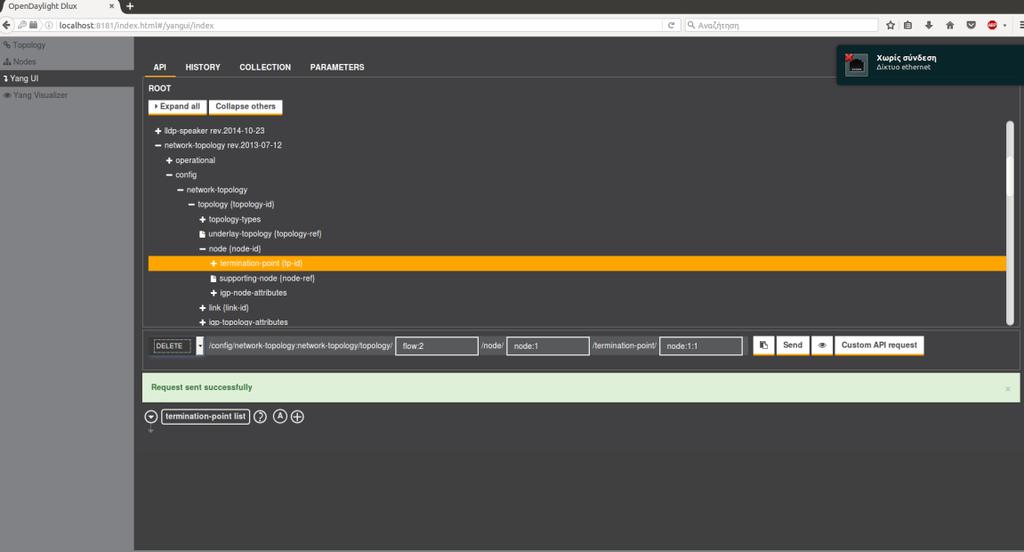Image resolution: width=1024 pixels, height=552 pixels.
Task: Reload the browser page
Action: [671, 25]
